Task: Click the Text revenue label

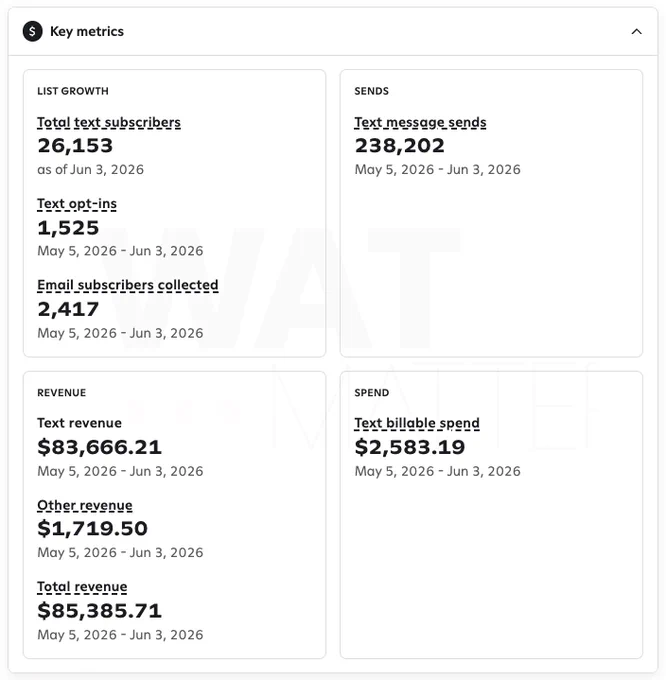Action: [x=79, y=423]
